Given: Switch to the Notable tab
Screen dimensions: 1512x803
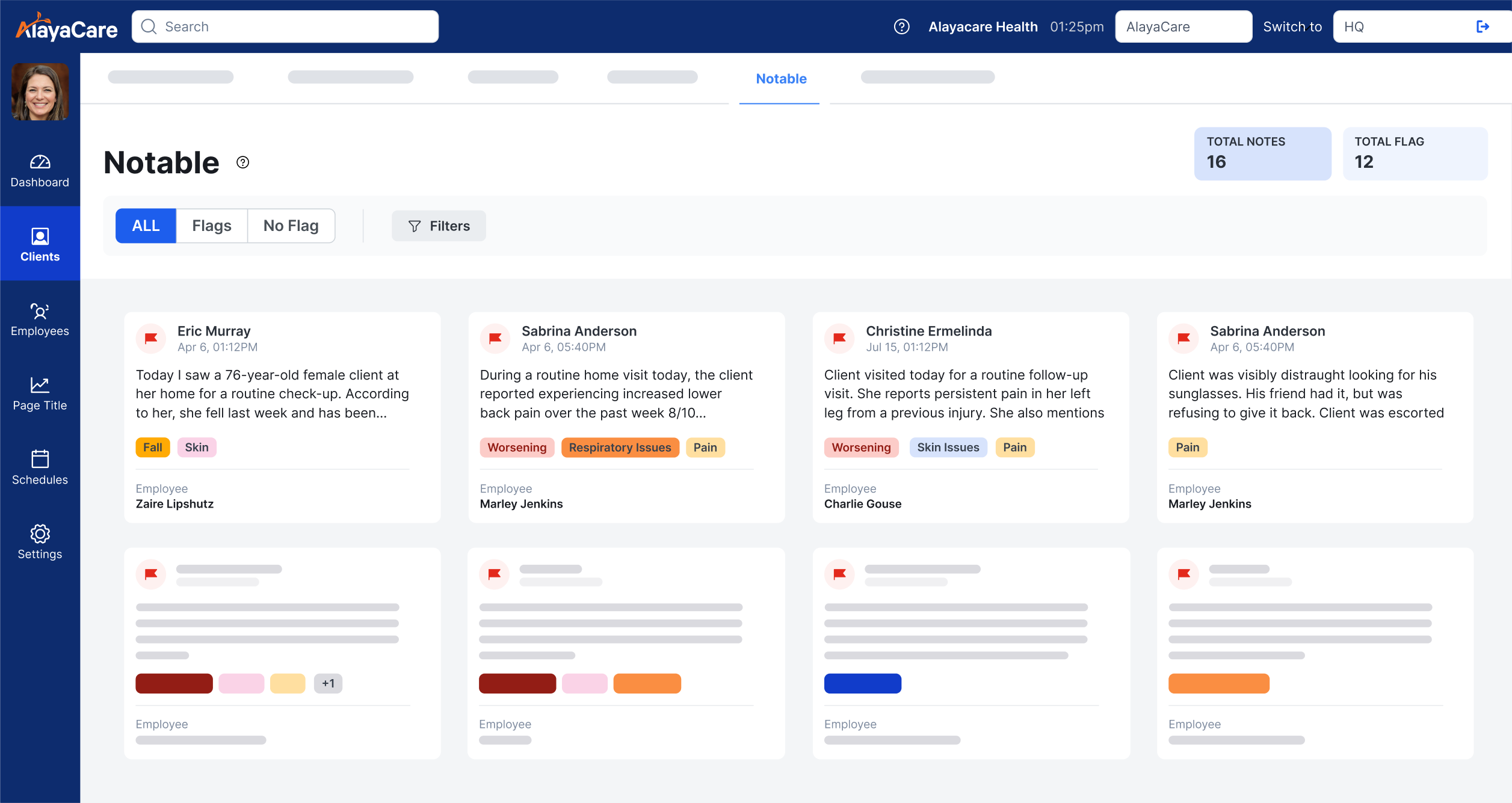Looking at the screenshot, I should [x=780, y=79].
